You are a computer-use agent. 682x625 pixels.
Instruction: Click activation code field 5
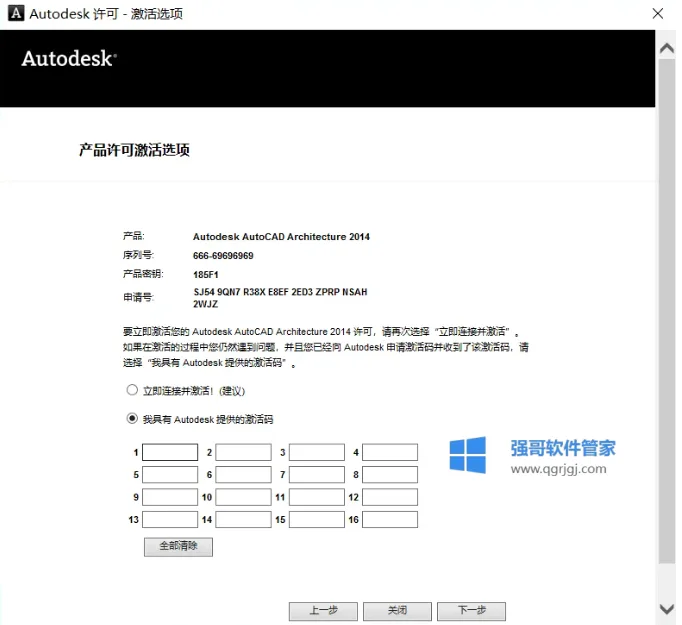pos(170,475)
